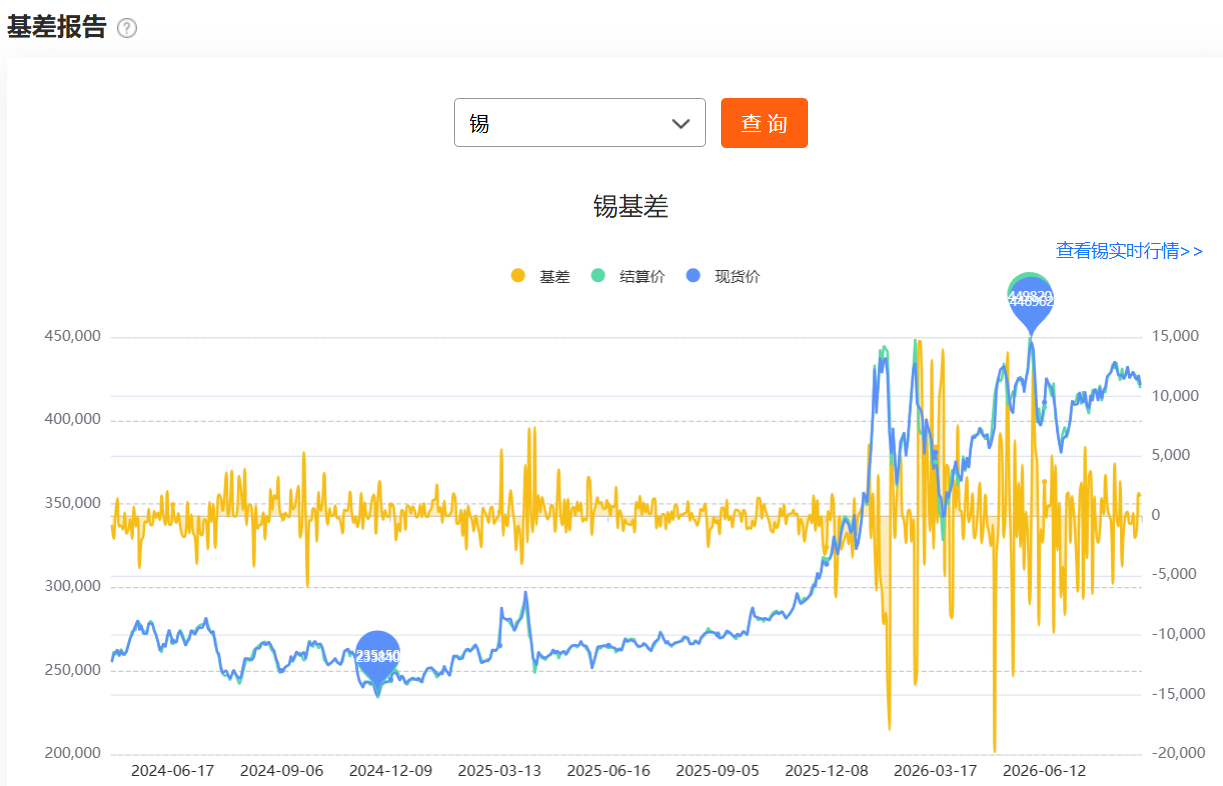Viewport: 1223px width, 786px height.
Task: Click the 2025-12-08 axis date label
Action: pos(827,771)
